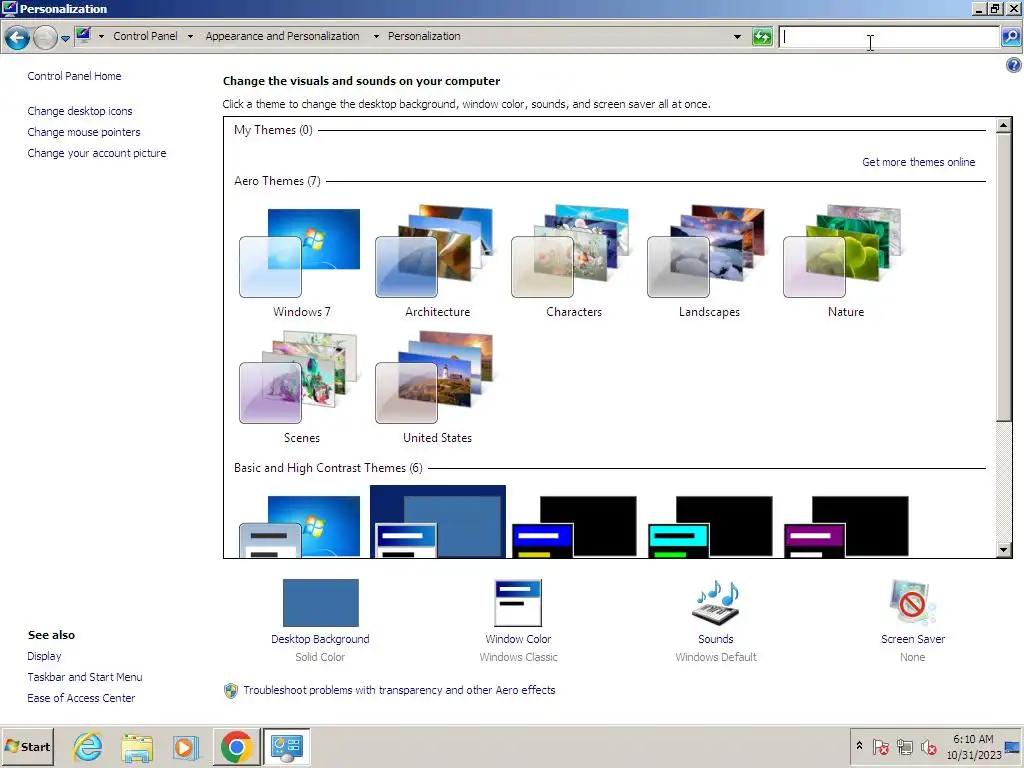Open the Sounds icon
Screen dimensions: 1024x768
(716, 602)
